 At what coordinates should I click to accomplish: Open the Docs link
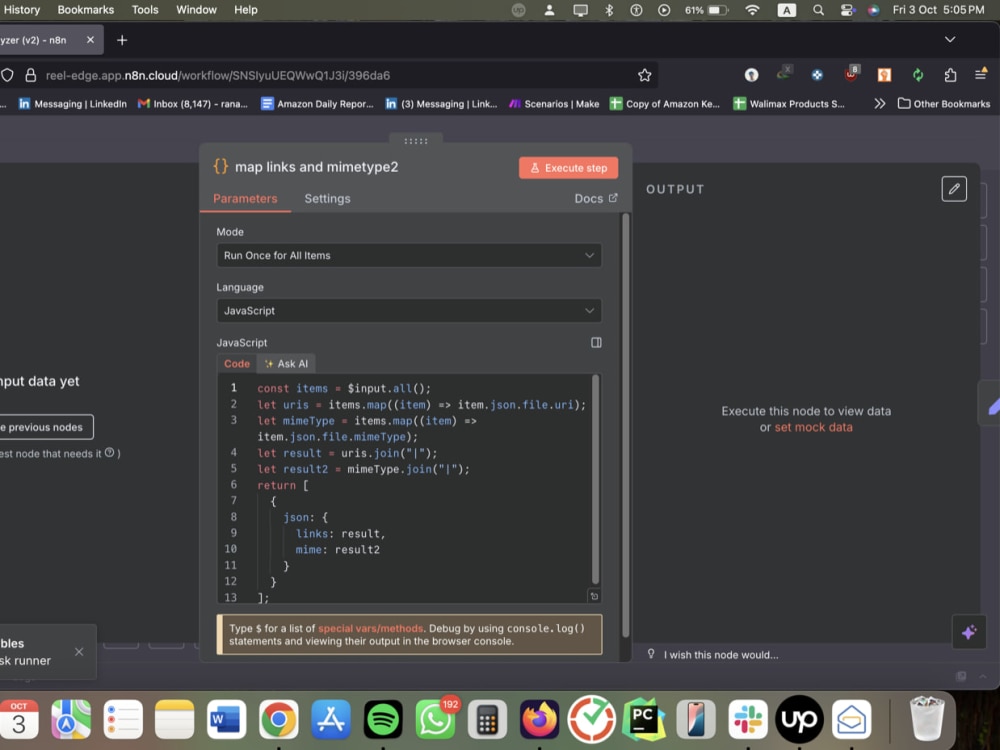point(596,198)
